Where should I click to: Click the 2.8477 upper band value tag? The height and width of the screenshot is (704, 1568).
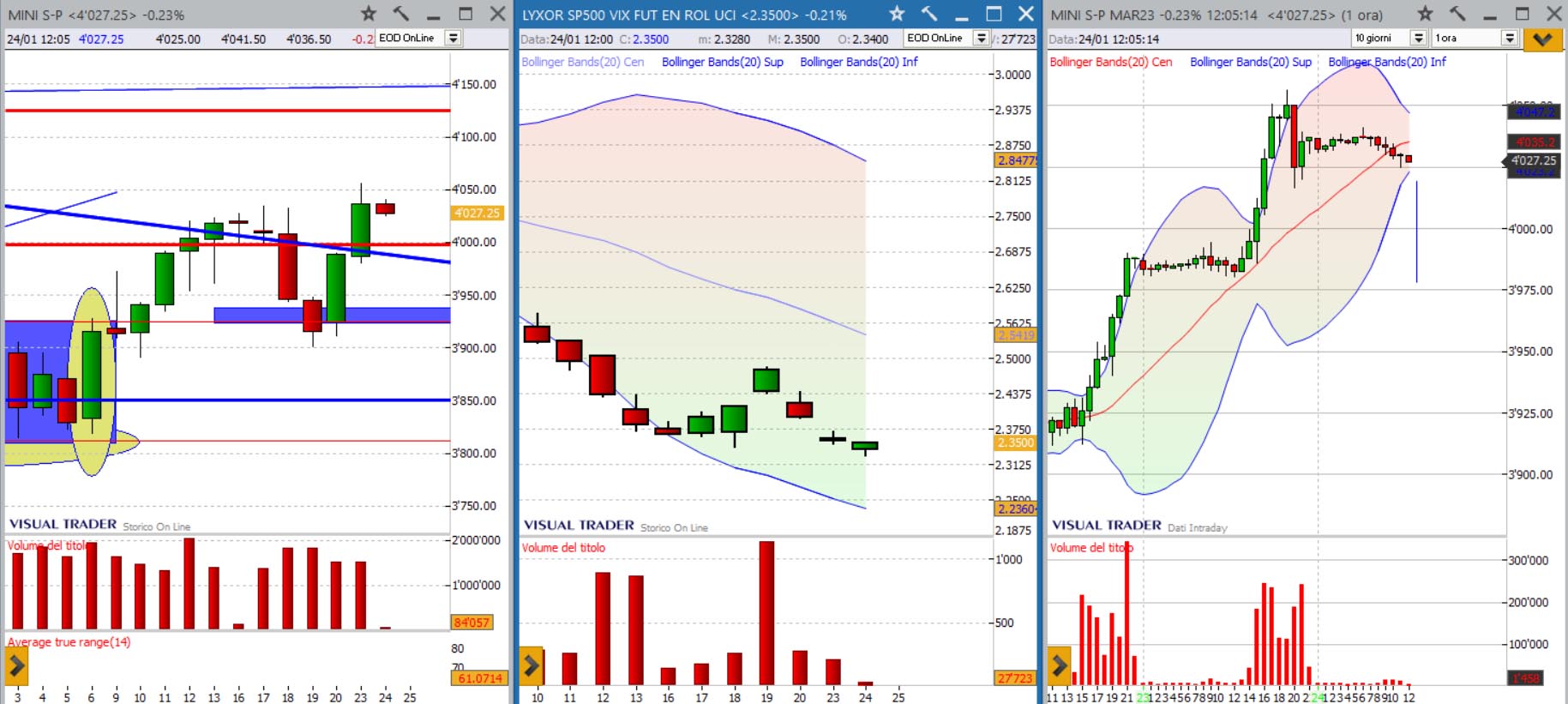click(1016, 160)
